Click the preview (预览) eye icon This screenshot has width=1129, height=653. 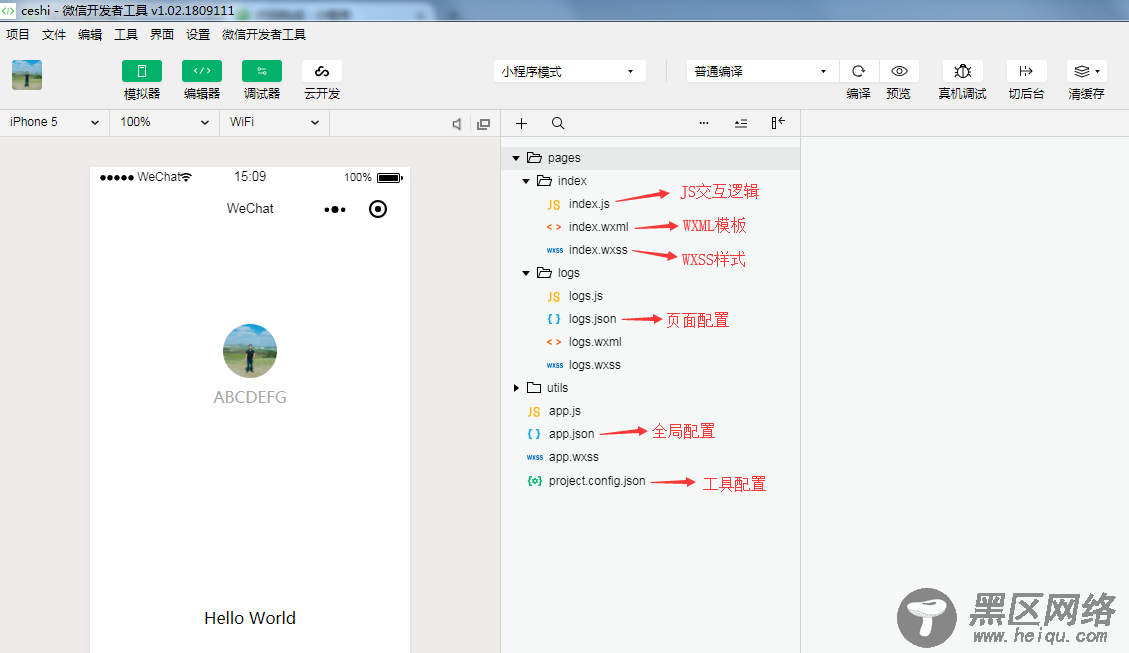click(899, 71)
